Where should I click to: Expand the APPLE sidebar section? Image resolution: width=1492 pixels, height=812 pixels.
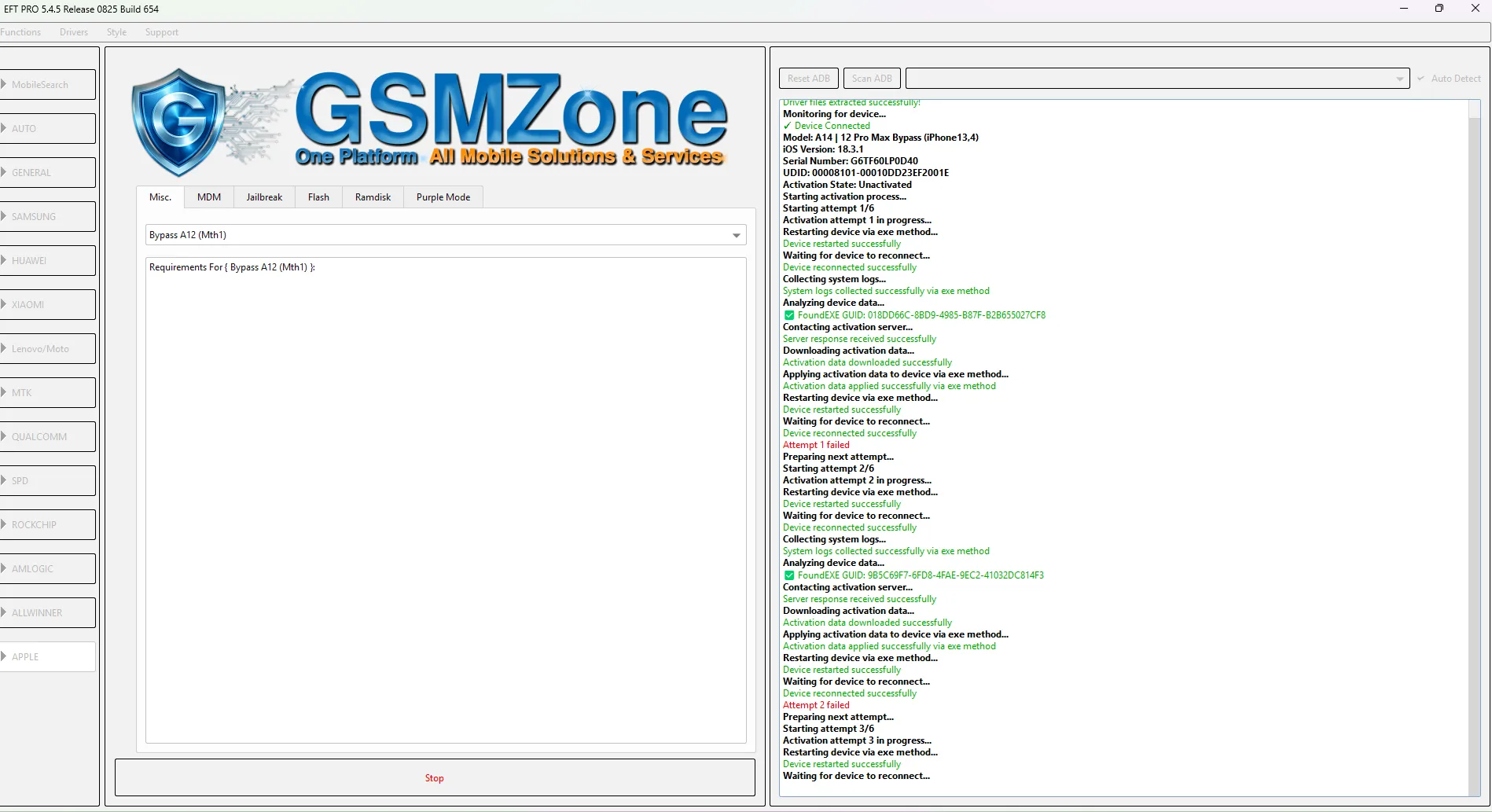47,656
